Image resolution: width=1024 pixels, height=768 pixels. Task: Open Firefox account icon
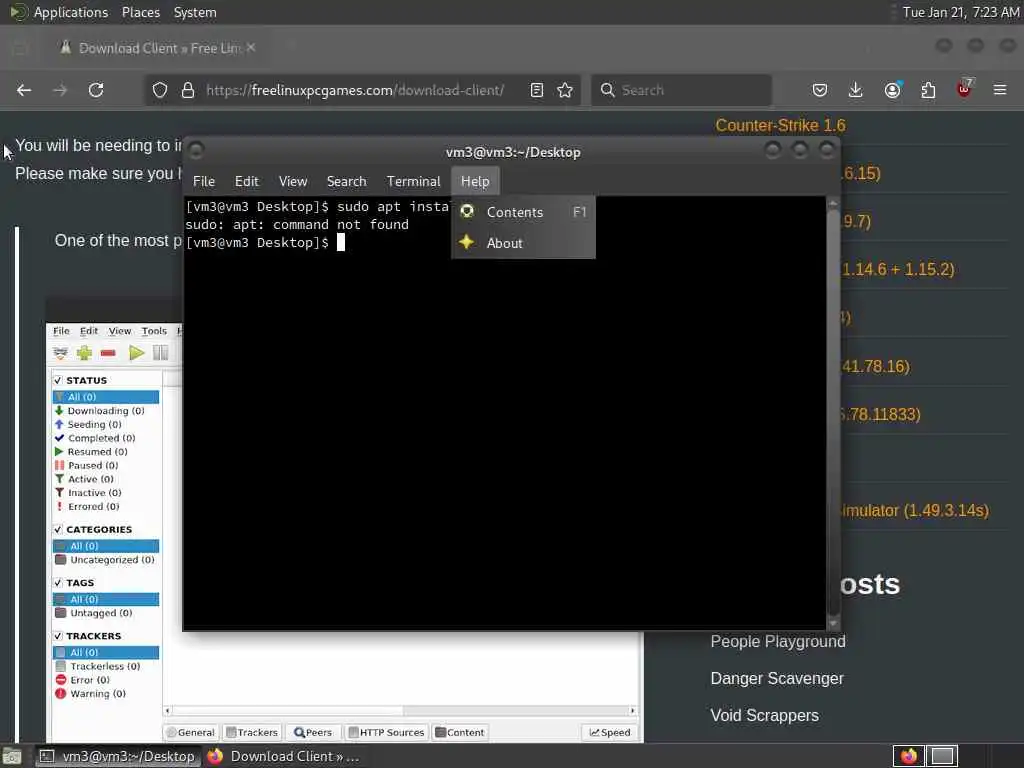pos(892,90)
